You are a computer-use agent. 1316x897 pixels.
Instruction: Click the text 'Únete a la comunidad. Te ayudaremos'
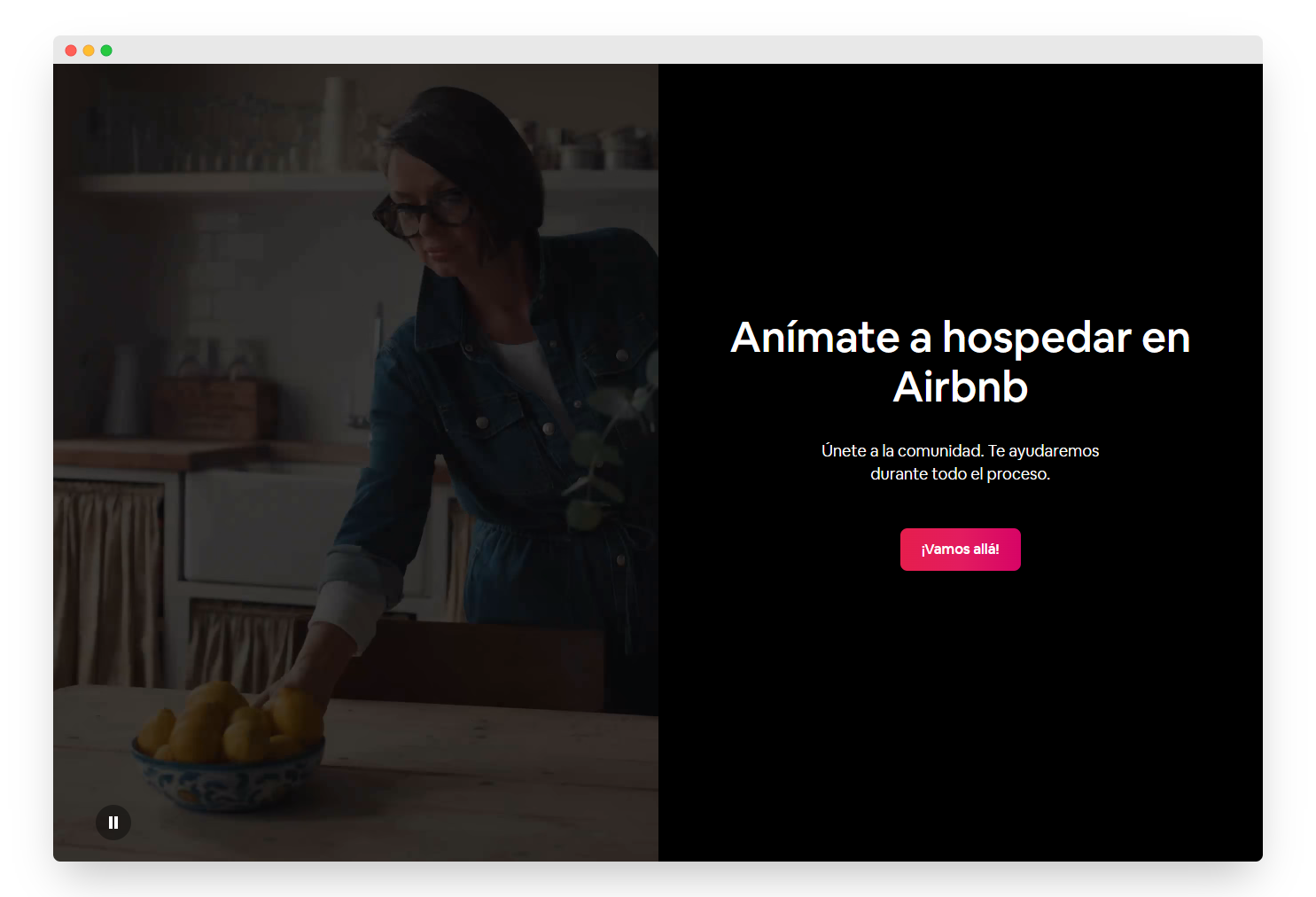(x=960, y=451)
